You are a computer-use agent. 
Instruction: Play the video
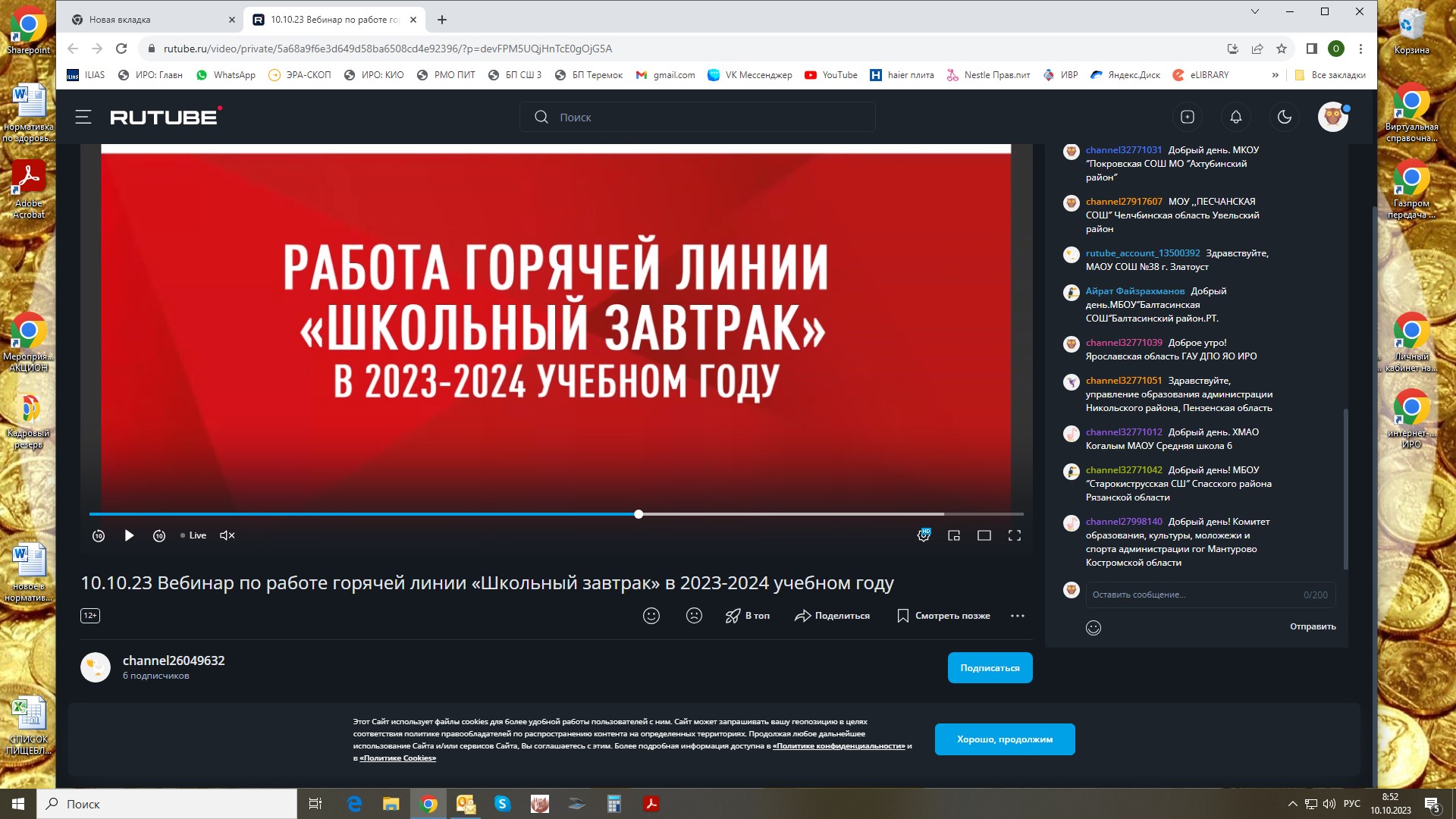pos(129,535)
